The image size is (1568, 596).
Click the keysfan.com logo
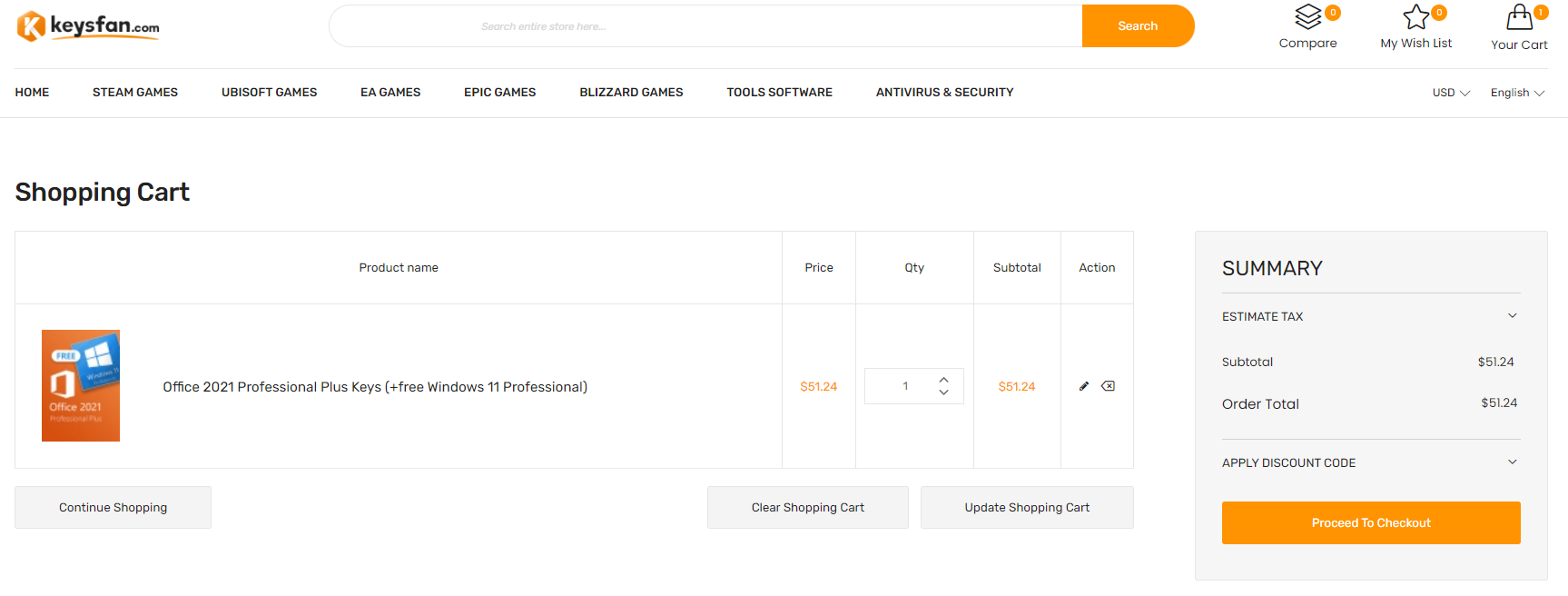(x=88, y=26)
